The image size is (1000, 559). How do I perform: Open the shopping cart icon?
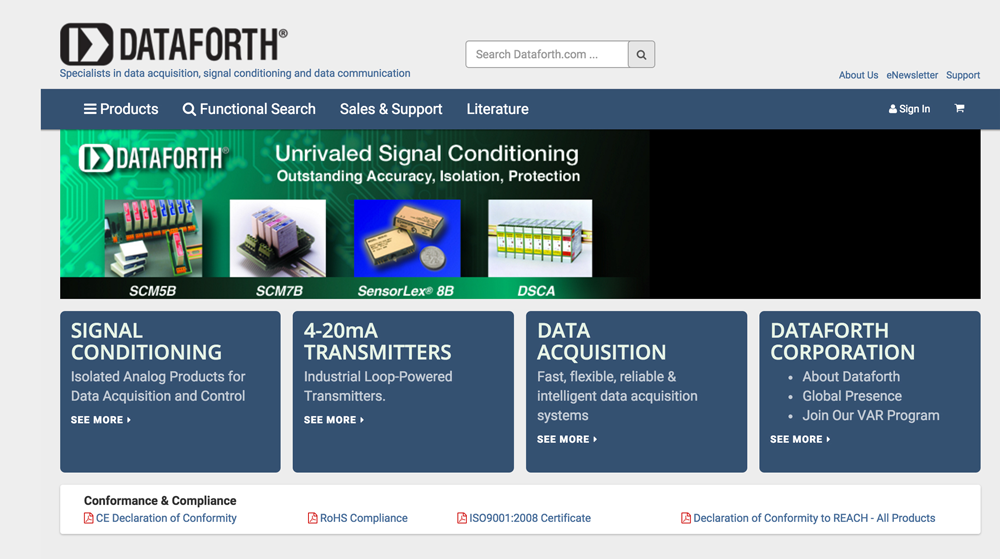pos(959,108)
